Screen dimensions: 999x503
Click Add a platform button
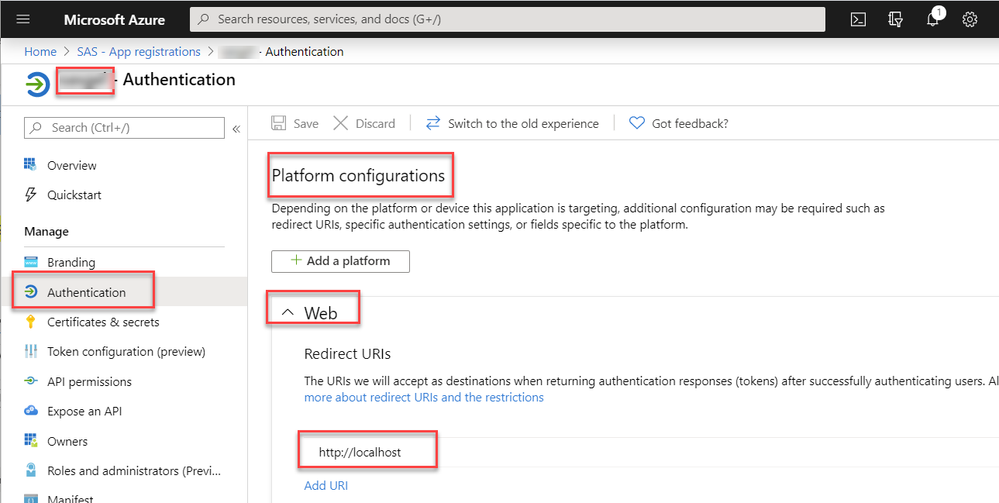click(x=340, y=261)
